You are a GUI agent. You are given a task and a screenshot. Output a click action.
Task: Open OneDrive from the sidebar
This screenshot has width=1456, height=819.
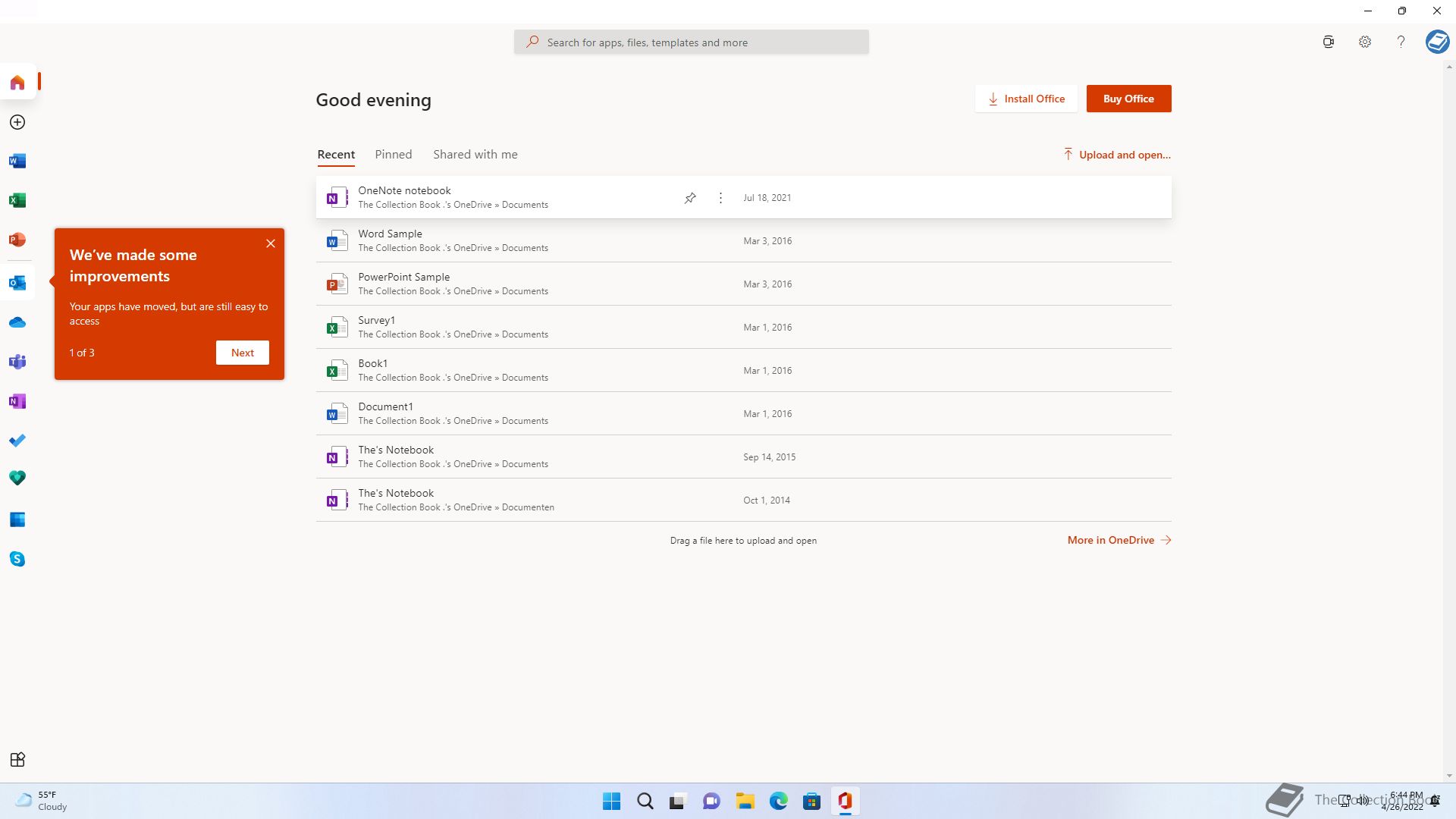[x=17, y=322]
